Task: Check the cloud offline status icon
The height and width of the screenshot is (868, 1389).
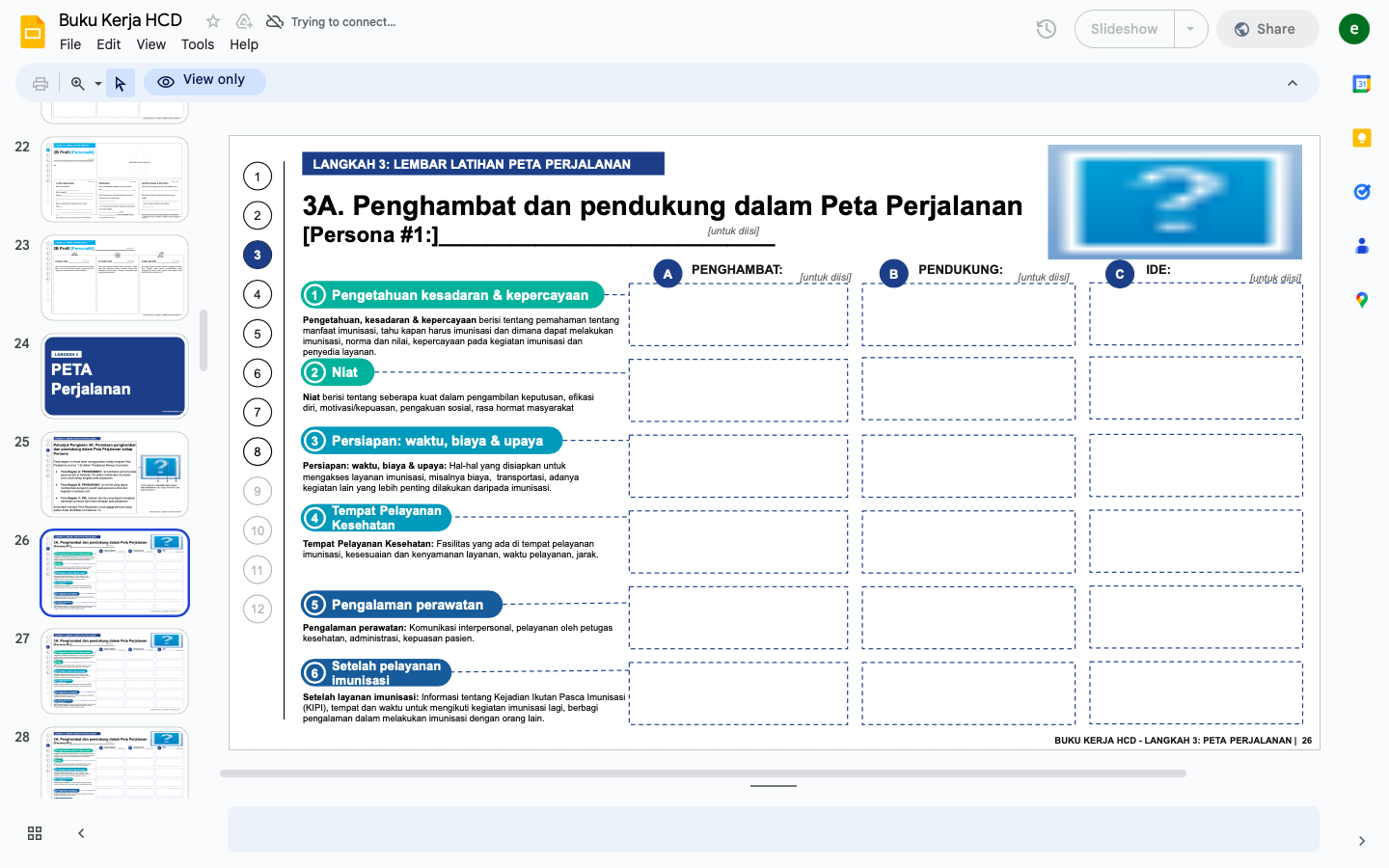Action: point(275,21)
